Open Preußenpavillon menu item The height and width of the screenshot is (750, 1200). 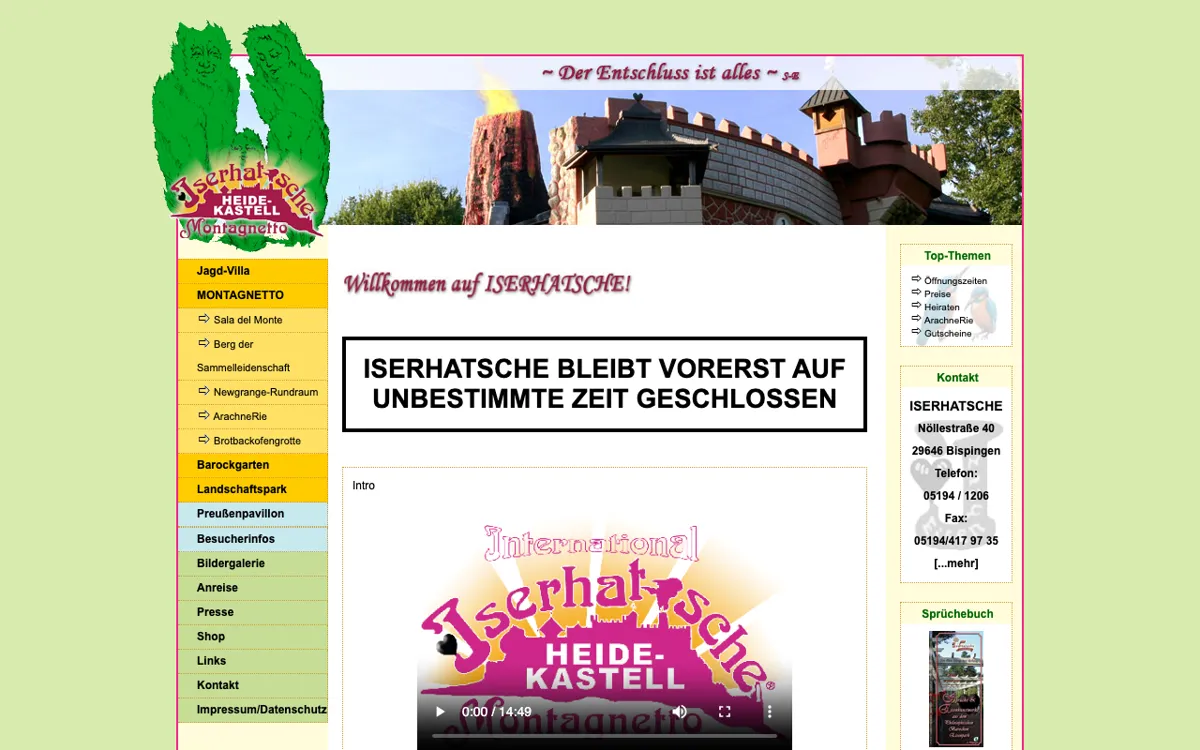click(x=252, y=514)
